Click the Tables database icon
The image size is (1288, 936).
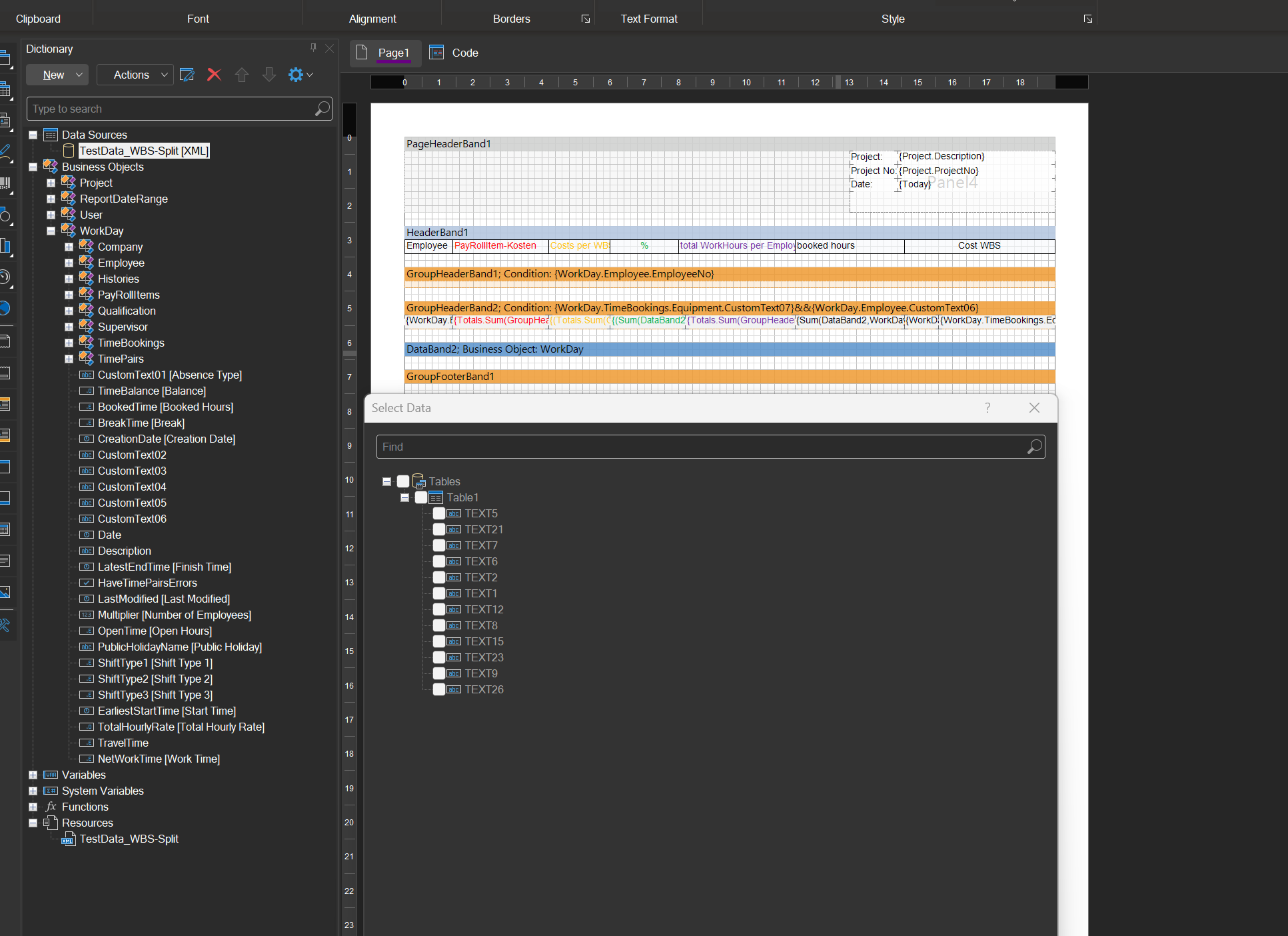[x=418, y=481]
